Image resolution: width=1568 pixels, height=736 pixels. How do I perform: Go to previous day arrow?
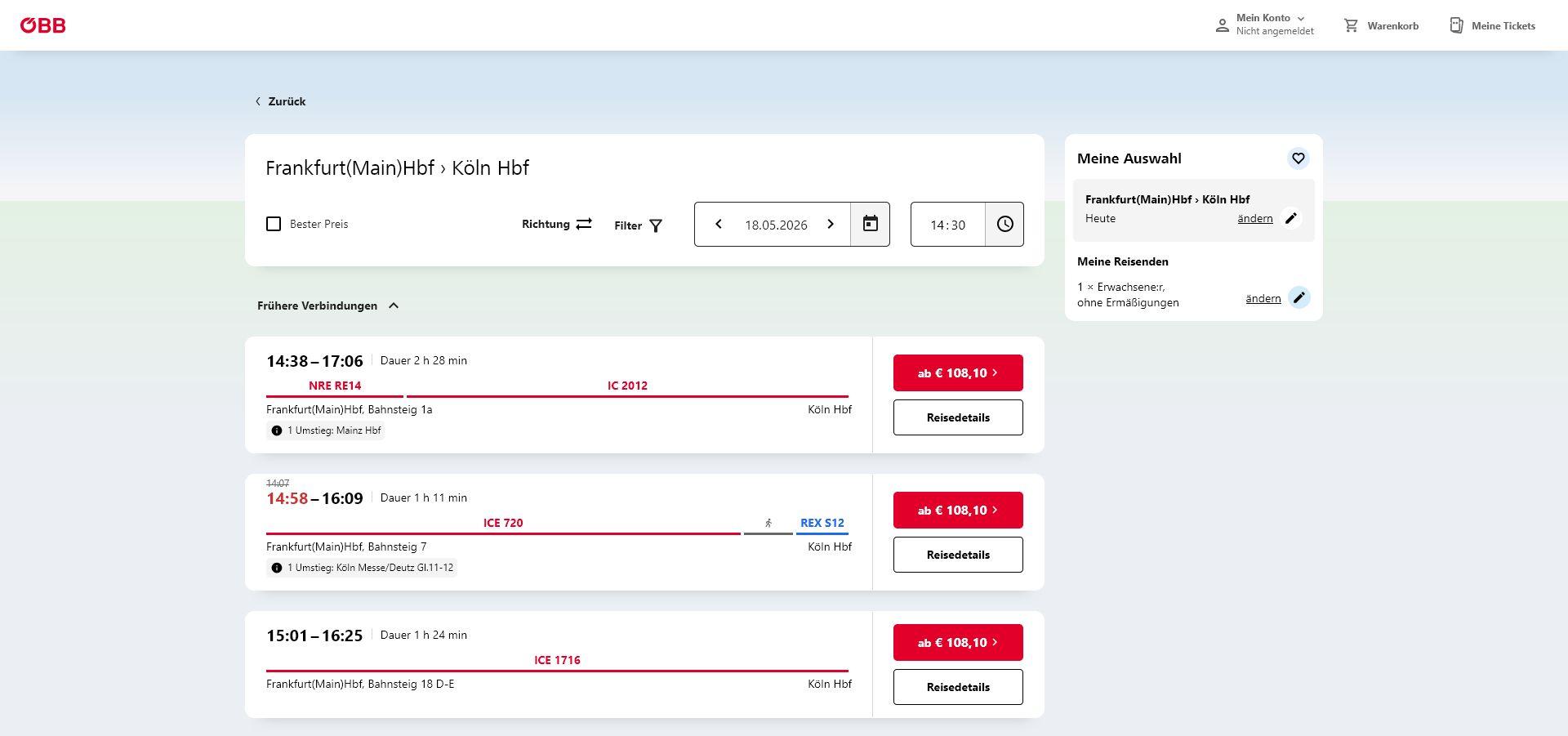719,224
